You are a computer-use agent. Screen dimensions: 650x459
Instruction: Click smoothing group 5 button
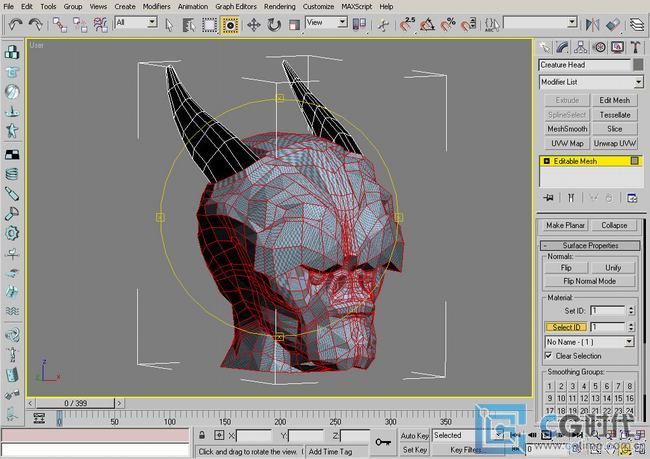[x=595, y=386]
